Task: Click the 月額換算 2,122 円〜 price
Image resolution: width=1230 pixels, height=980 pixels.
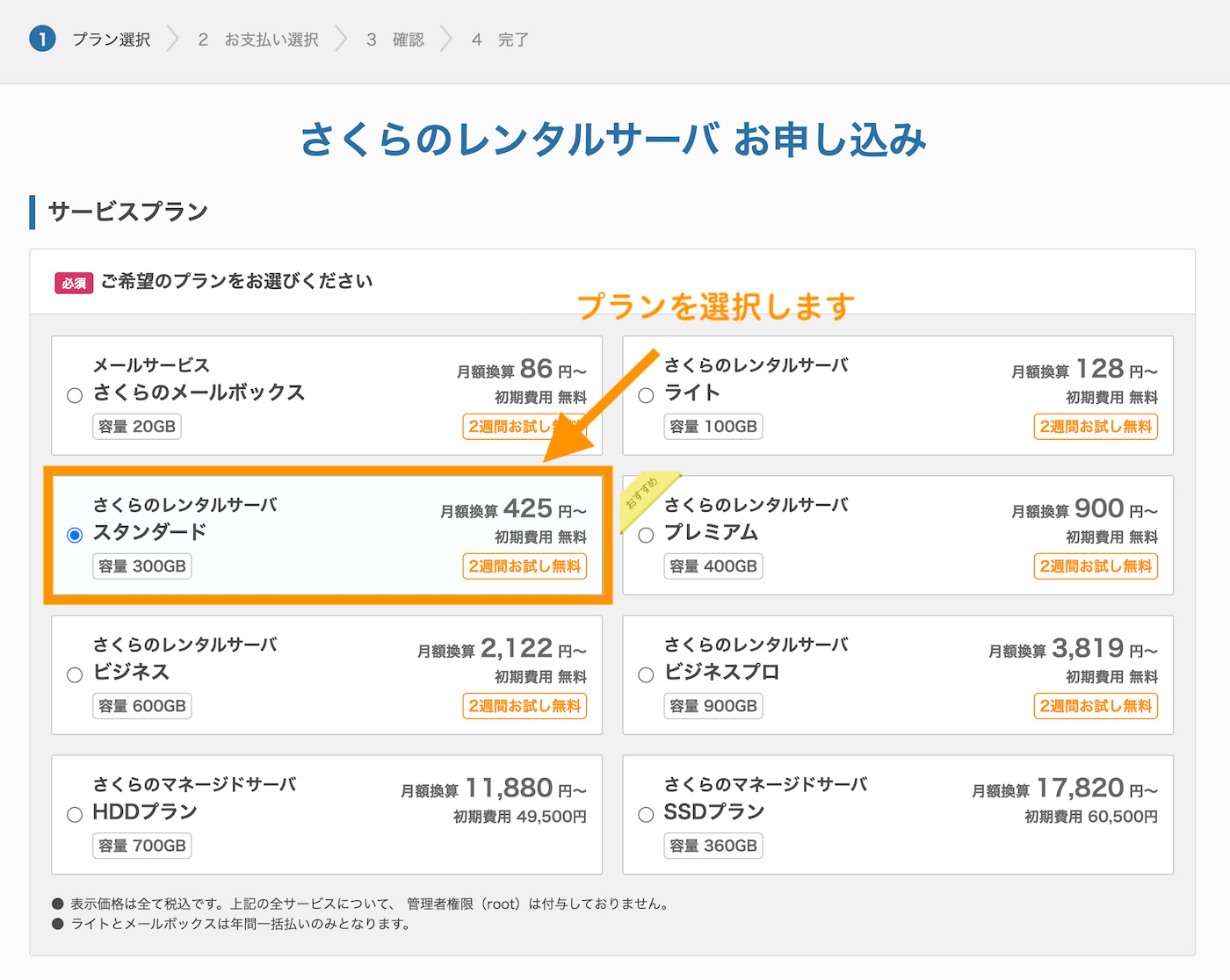Action: [503, 649]
